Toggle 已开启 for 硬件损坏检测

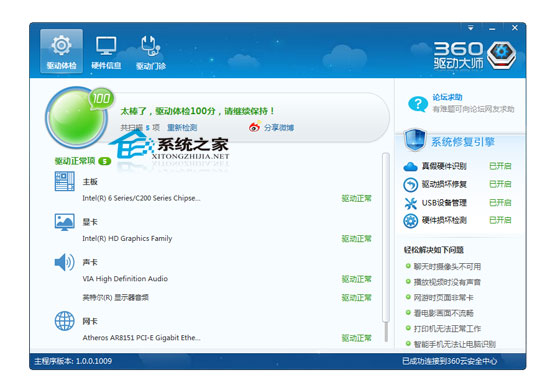tap(500, 220)
